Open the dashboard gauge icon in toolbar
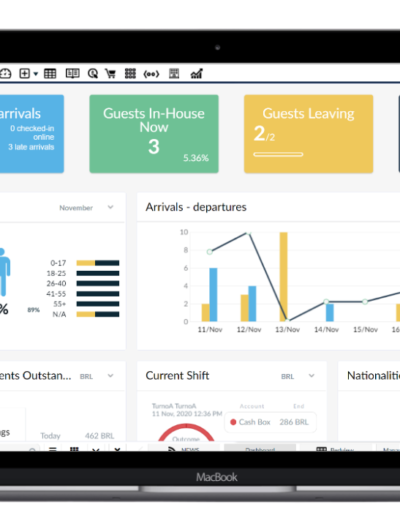 tap(5, 74)
